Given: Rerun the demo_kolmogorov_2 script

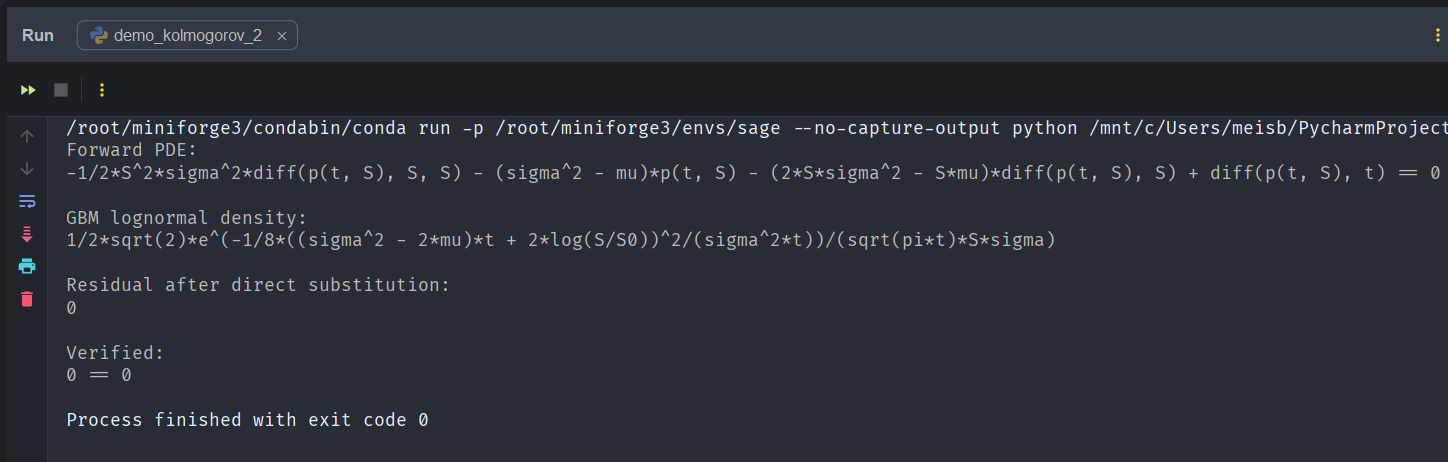Looking at the screenshot, I should (28, 90).
